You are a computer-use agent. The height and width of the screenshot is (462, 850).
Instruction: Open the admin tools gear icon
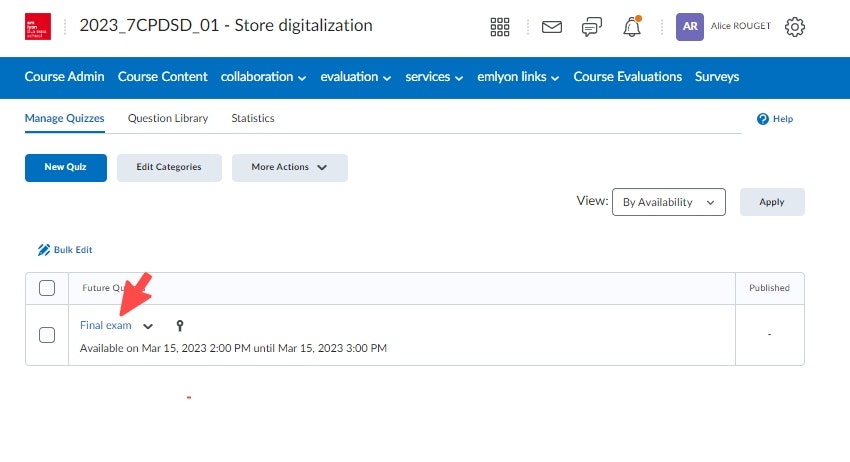tap(795, 27)
